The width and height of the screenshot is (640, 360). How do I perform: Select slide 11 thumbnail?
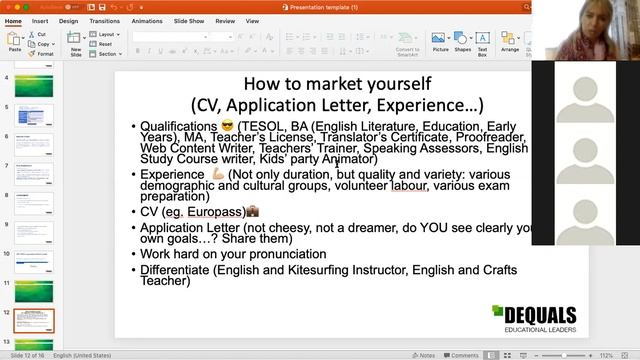[34, 291]
